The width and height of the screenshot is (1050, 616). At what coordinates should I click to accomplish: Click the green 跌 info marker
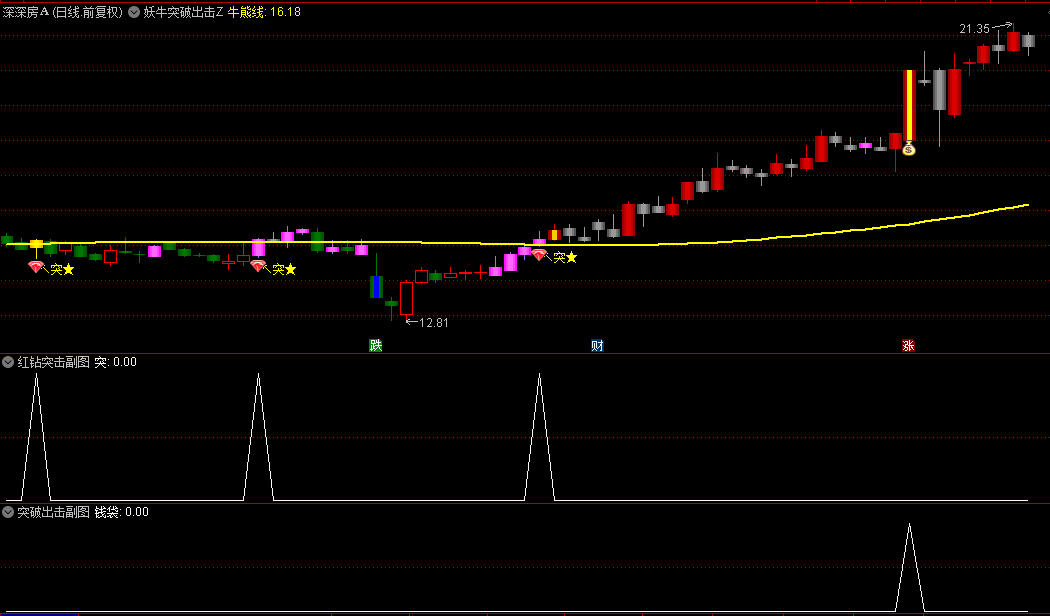coord(376,345)
